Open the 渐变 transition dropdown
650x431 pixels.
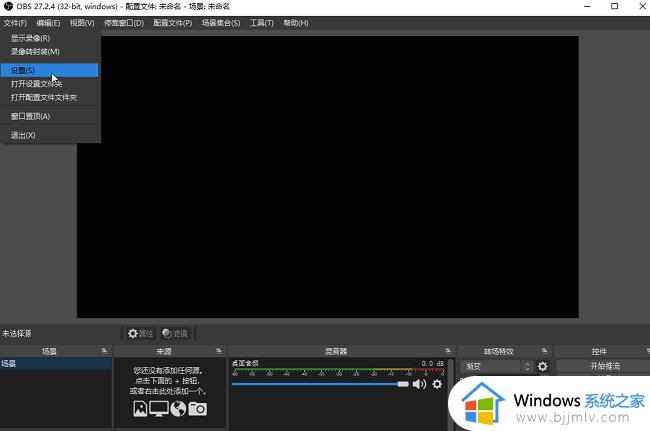coord(497,366)
